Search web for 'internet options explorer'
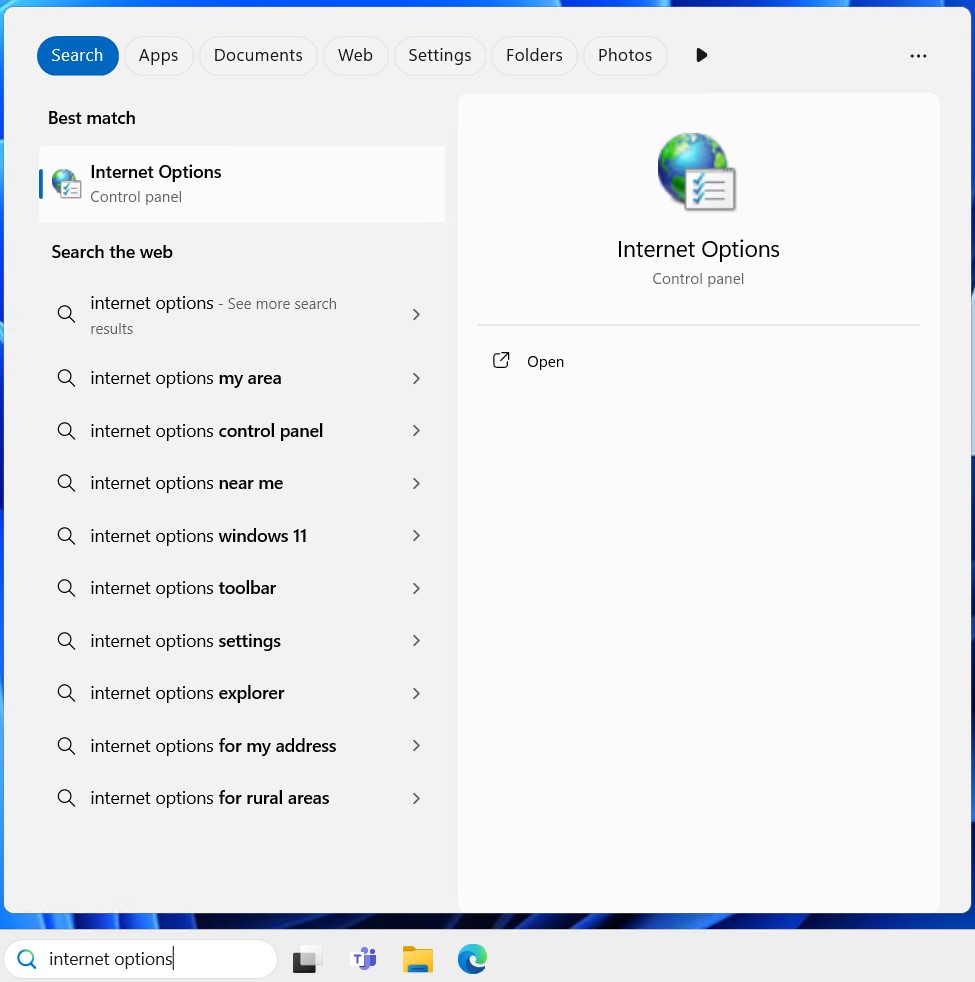Image resolution: width=975 pixels, height=982 pixels. click(242, 693)
